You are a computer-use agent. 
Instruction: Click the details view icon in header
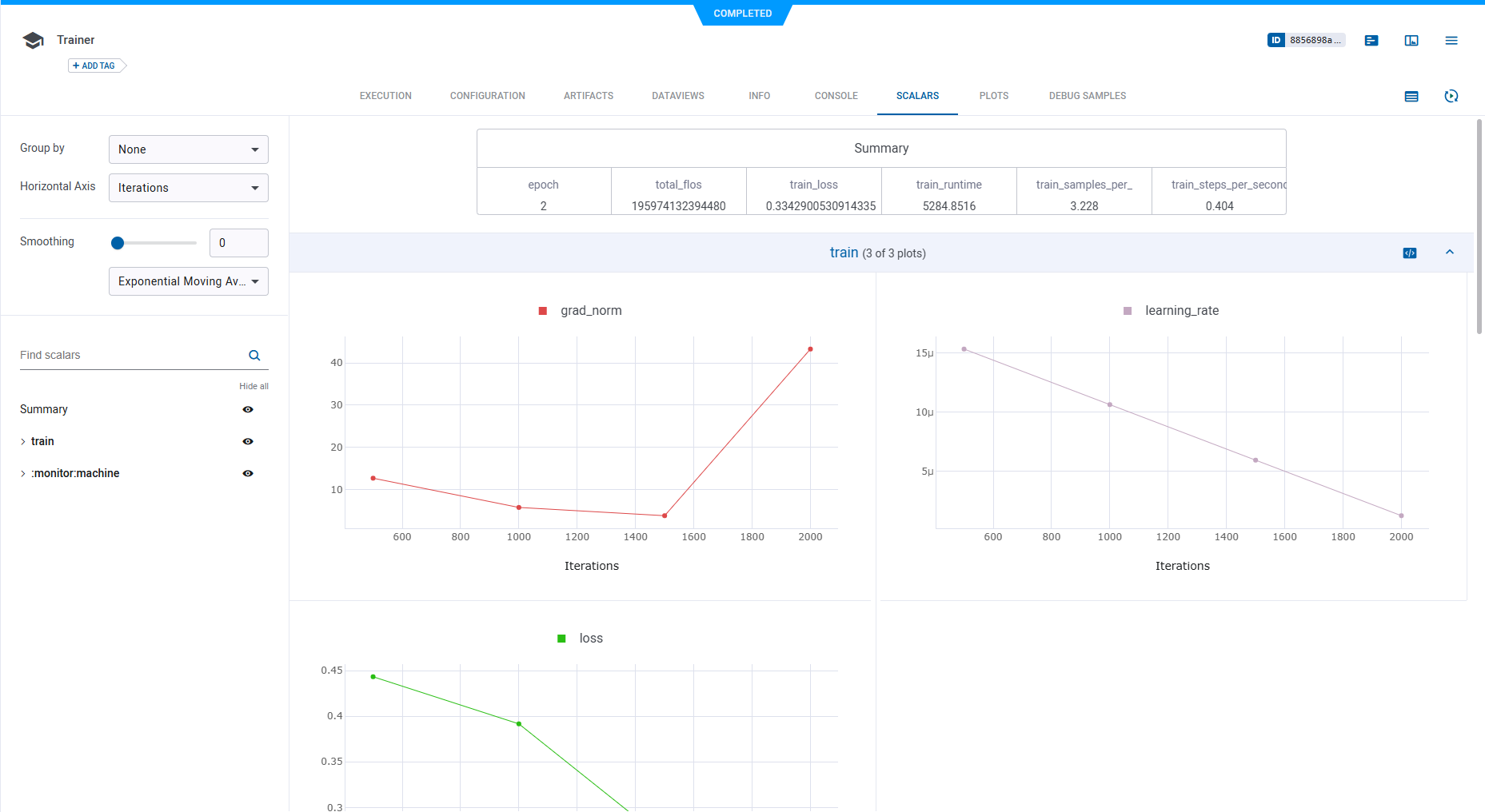tap(1411, 41)
